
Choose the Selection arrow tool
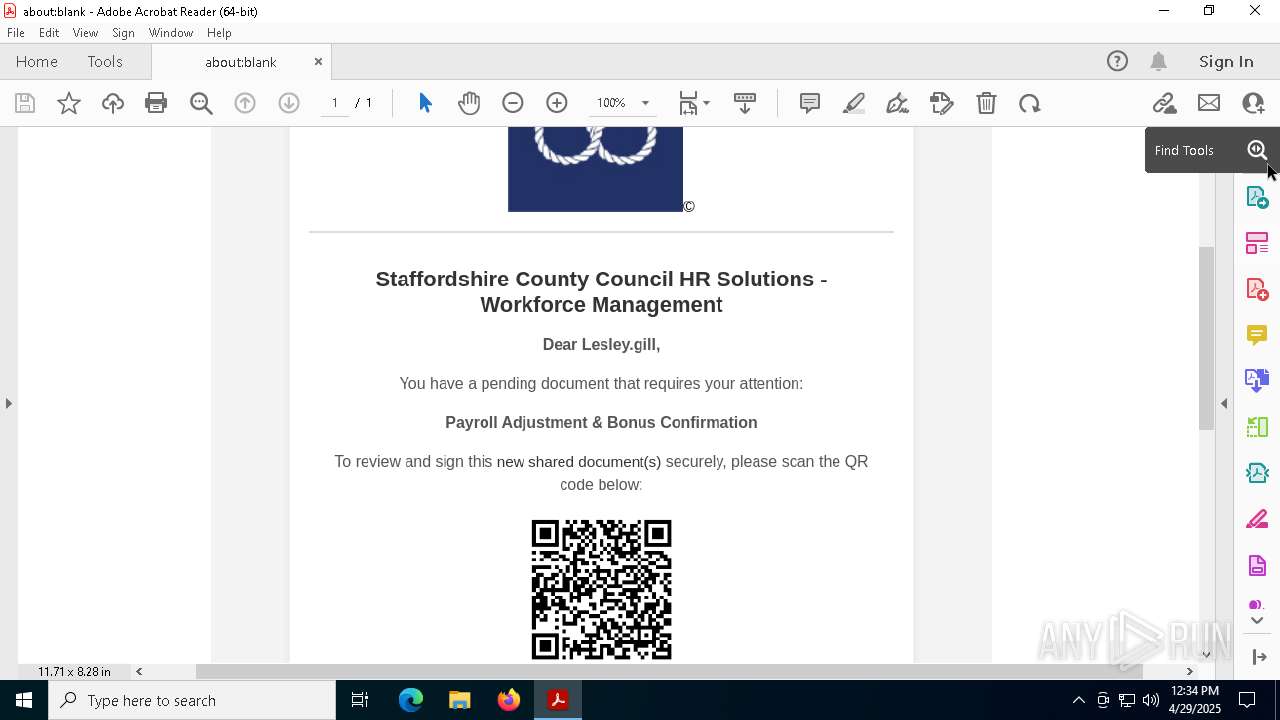click(x=425, y=103)
